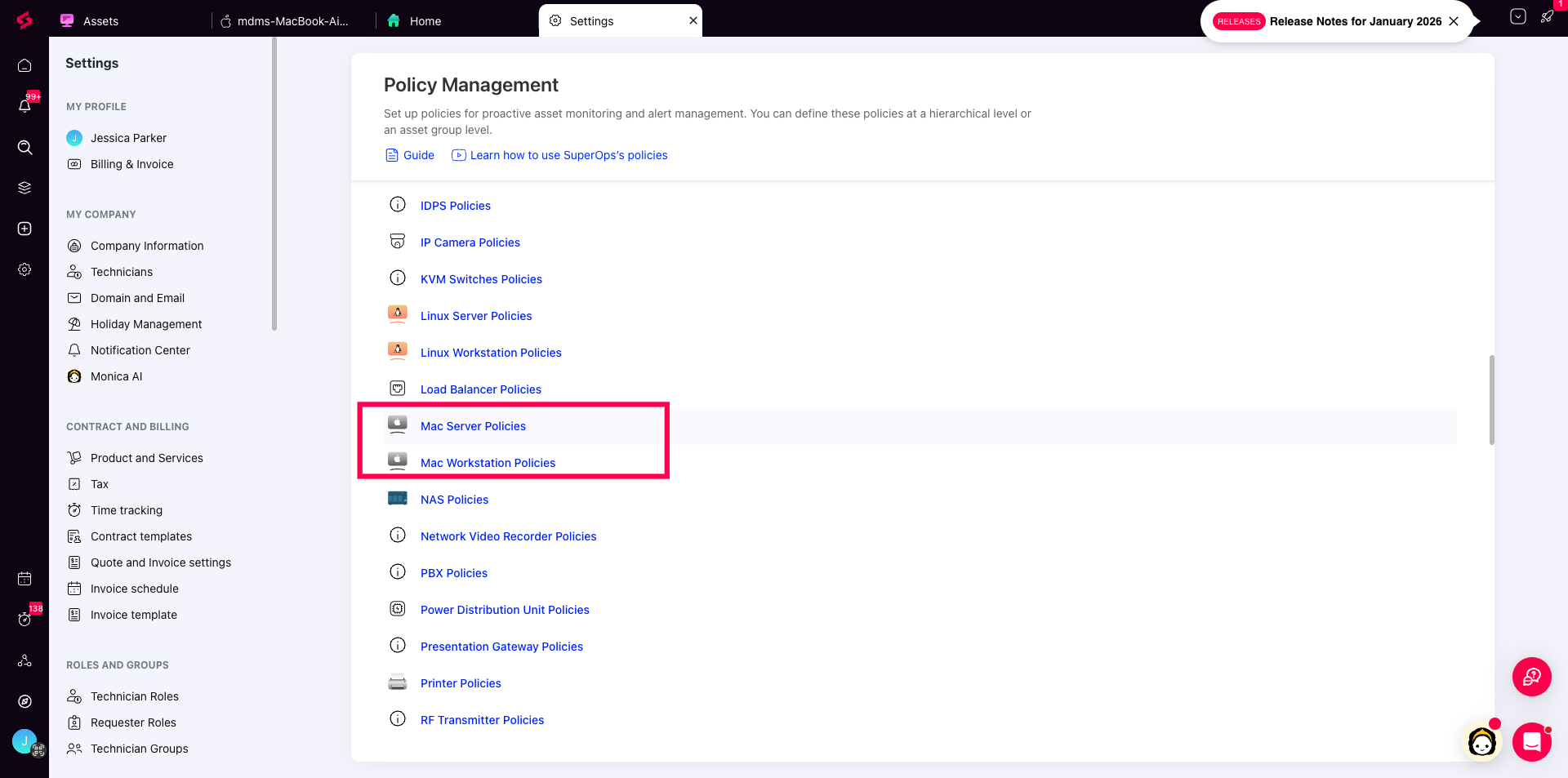Image resolution: width=1568 pixels, height=778 pixels.
Task: Open Billing & Invoice settings
Action: [131, 164]
